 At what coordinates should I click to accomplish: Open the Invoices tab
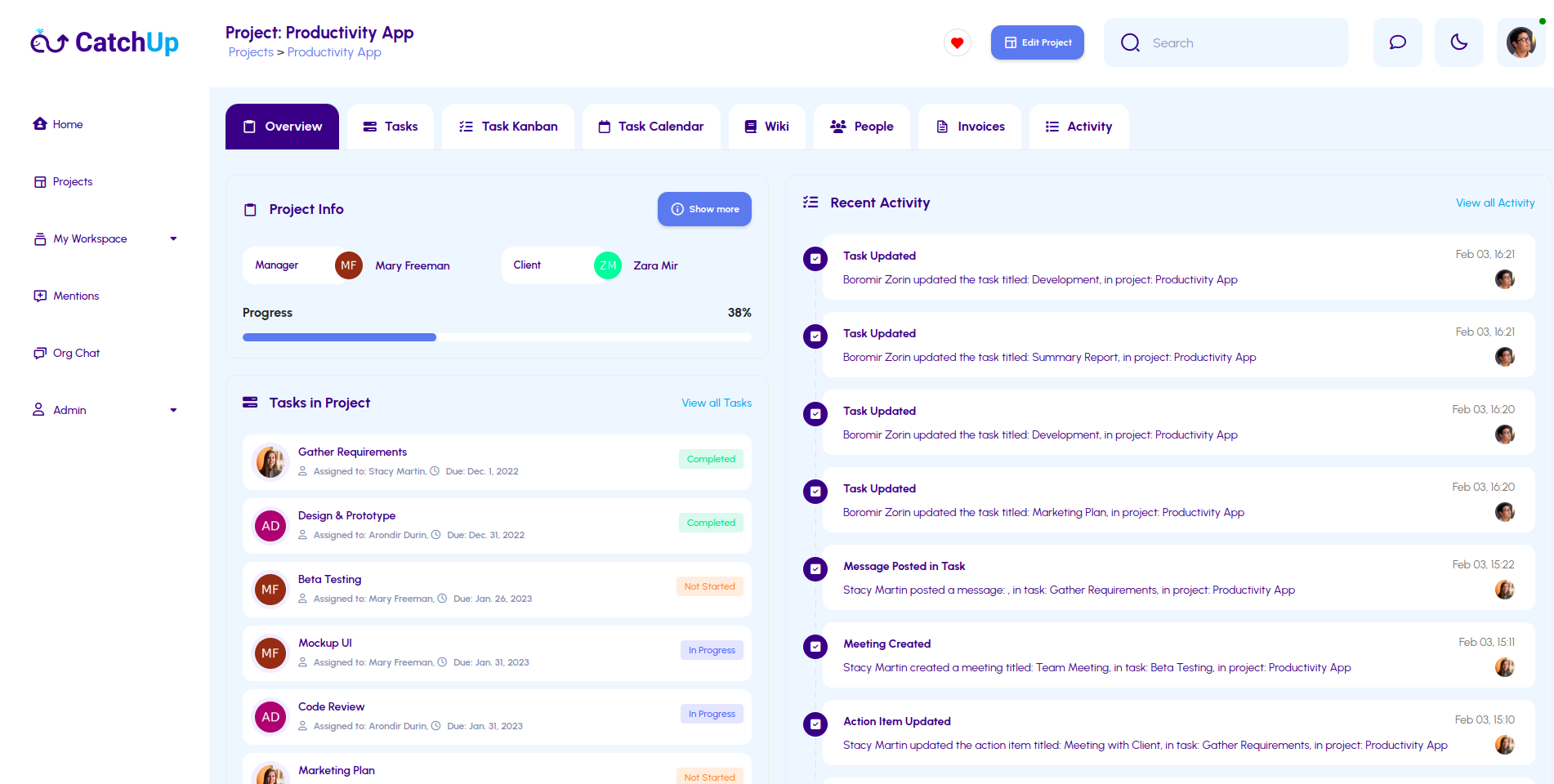click(970, 127)
